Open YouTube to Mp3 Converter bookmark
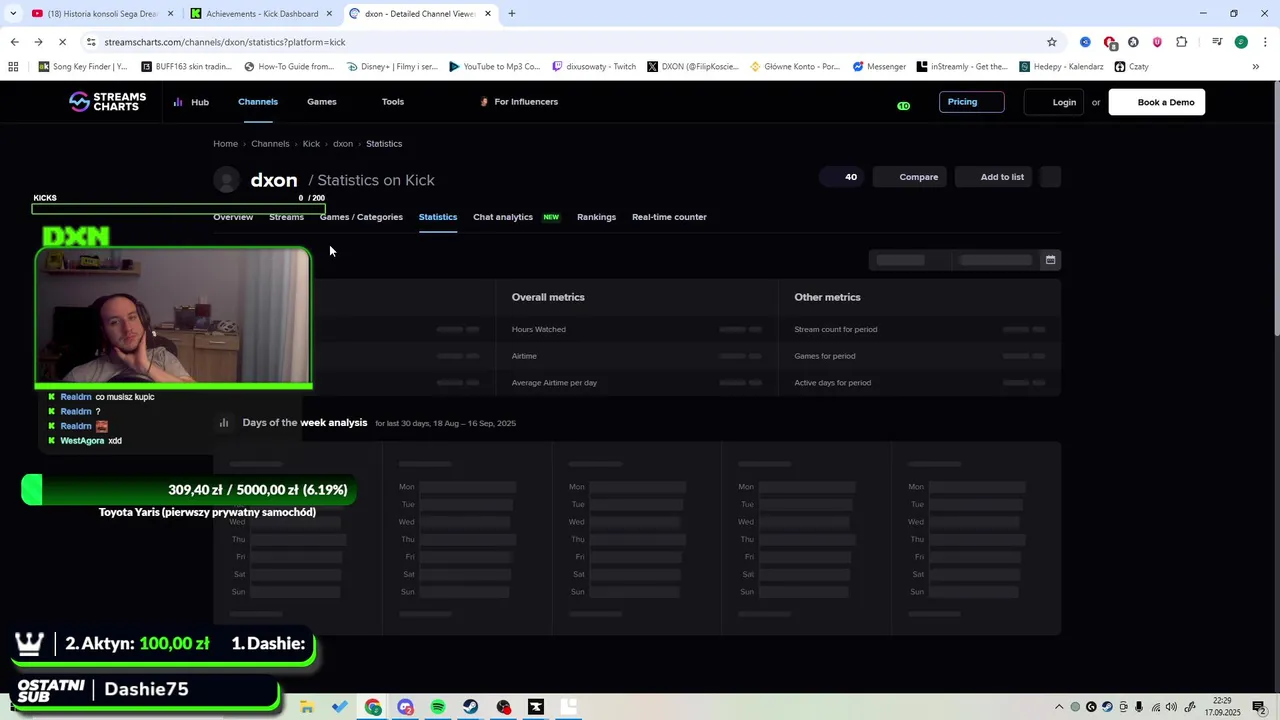The image size is (1280, 720). click(x=494, y=67)
